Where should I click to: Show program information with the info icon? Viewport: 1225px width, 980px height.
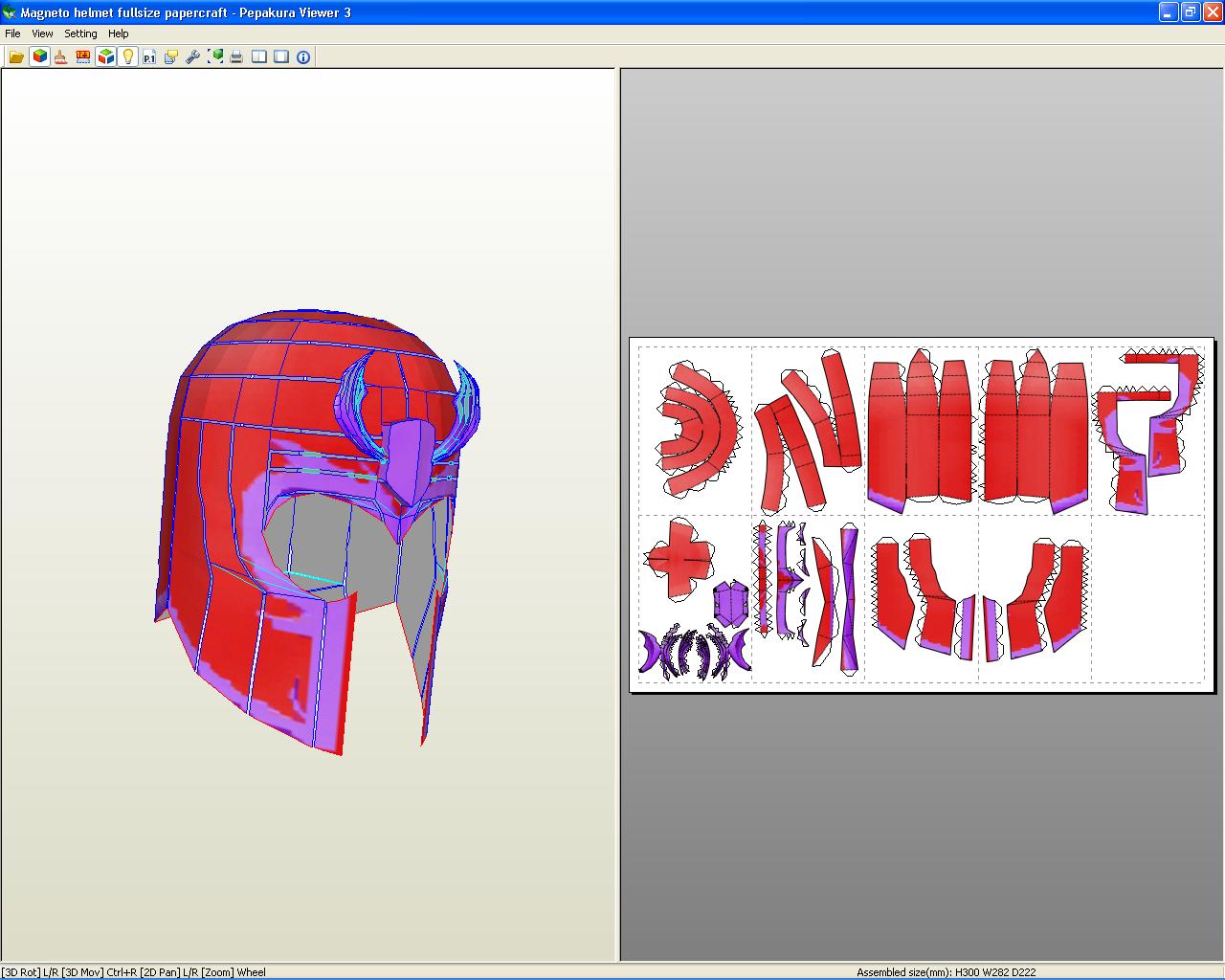pos(301,56)
